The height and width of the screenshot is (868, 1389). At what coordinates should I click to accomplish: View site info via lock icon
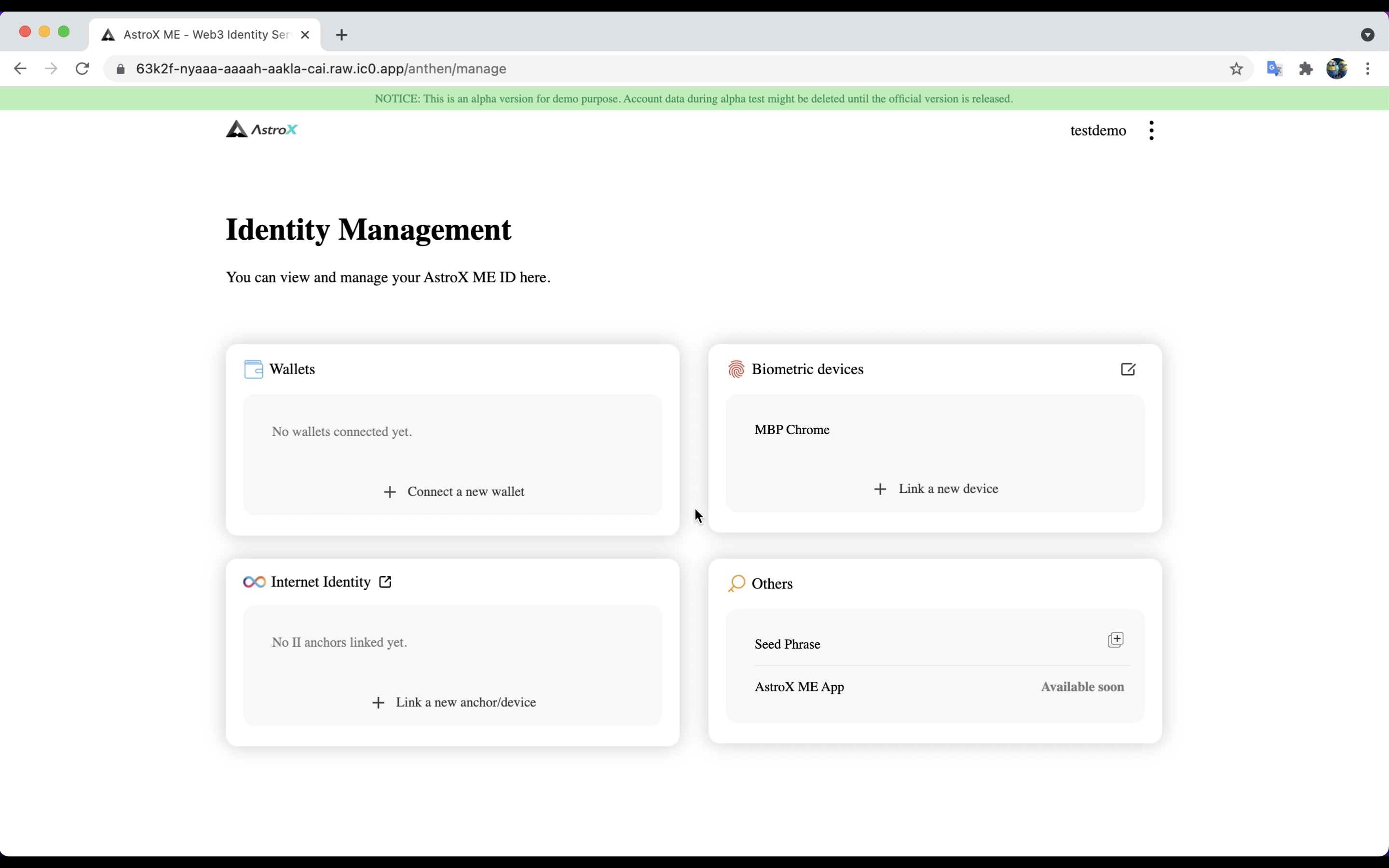point(121,69)
